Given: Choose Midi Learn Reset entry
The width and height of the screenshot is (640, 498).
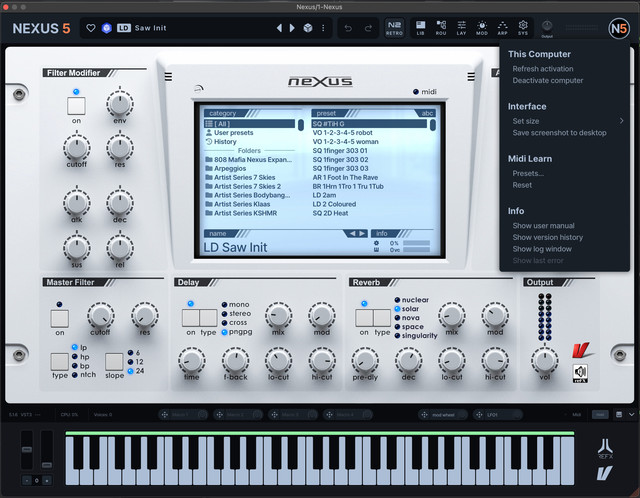Looking at the screenshot, I should pyautogui.click(x=522, y=185).
